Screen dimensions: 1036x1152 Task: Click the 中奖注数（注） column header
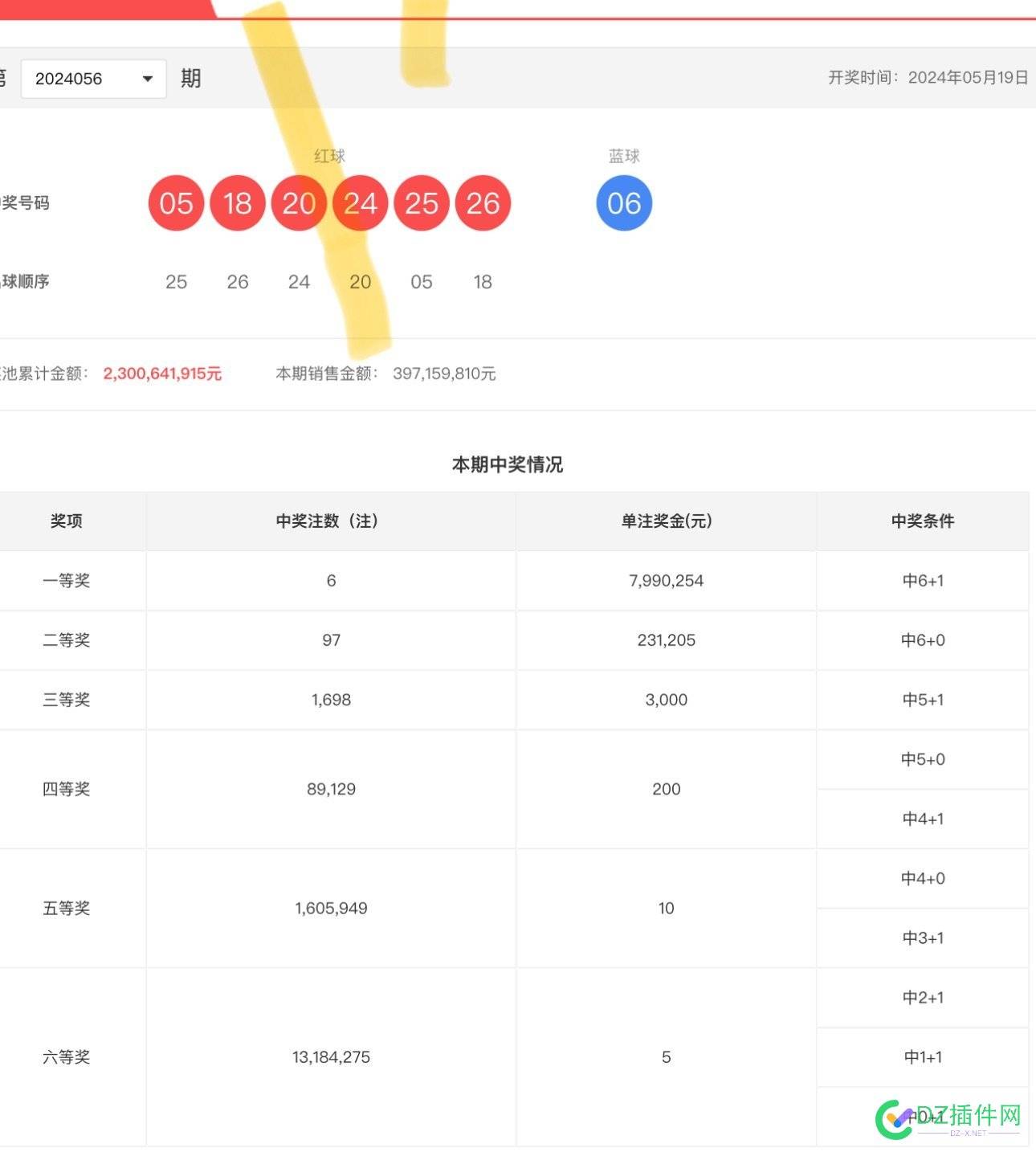tap(331, 521)
